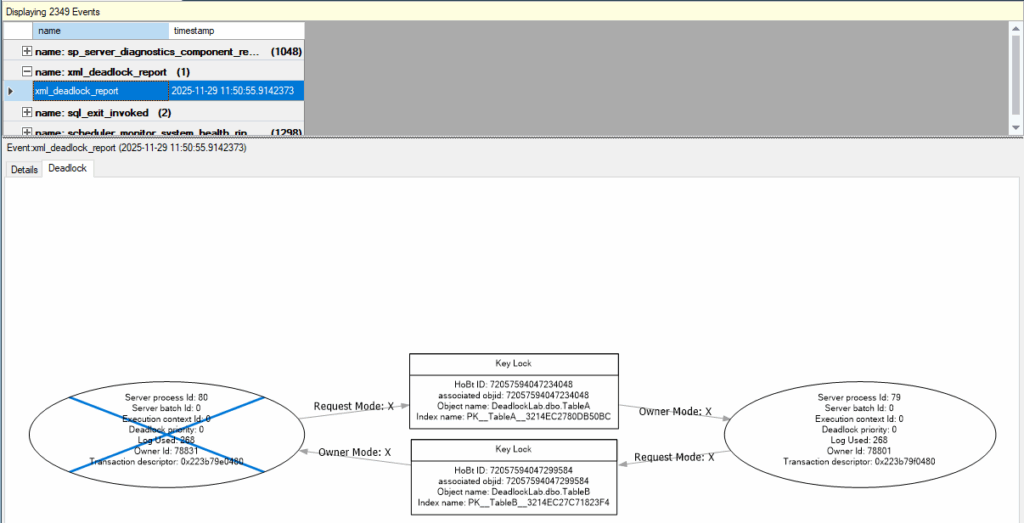
Task: Click the Request Mode: X edge from process 80
Action: tap(354, 407)
